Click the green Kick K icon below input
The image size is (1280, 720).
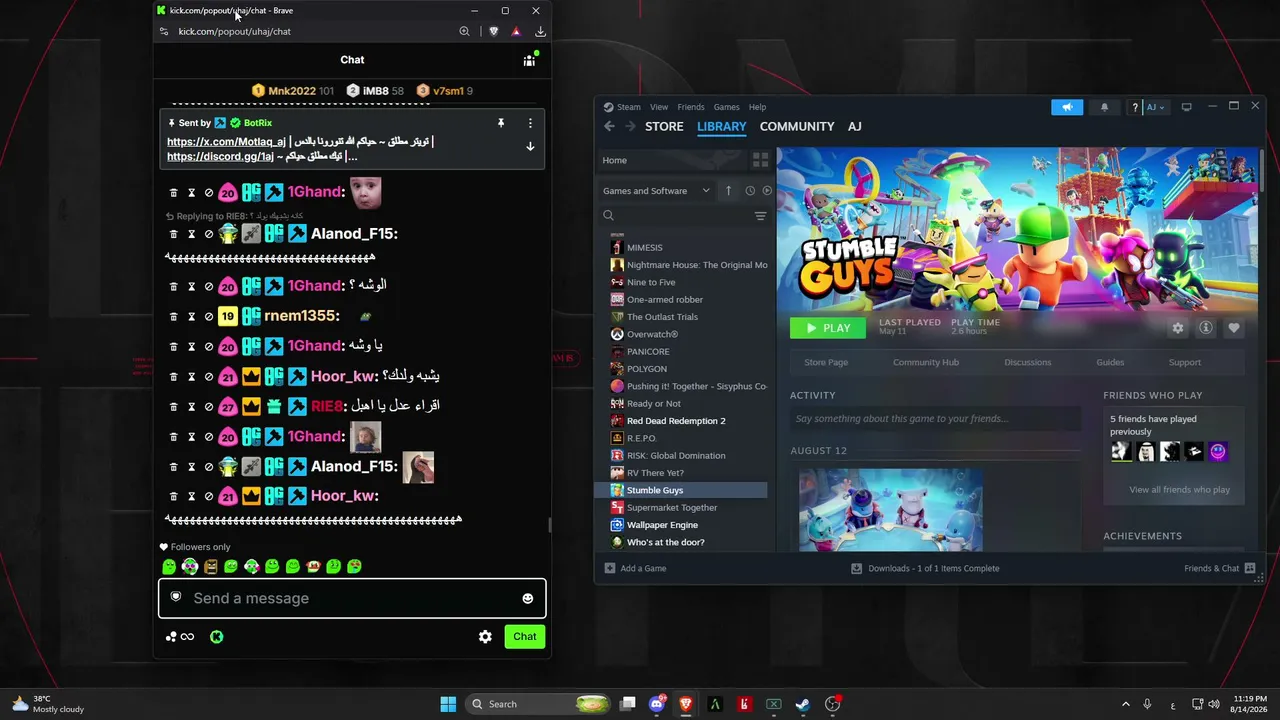(216, 637)
